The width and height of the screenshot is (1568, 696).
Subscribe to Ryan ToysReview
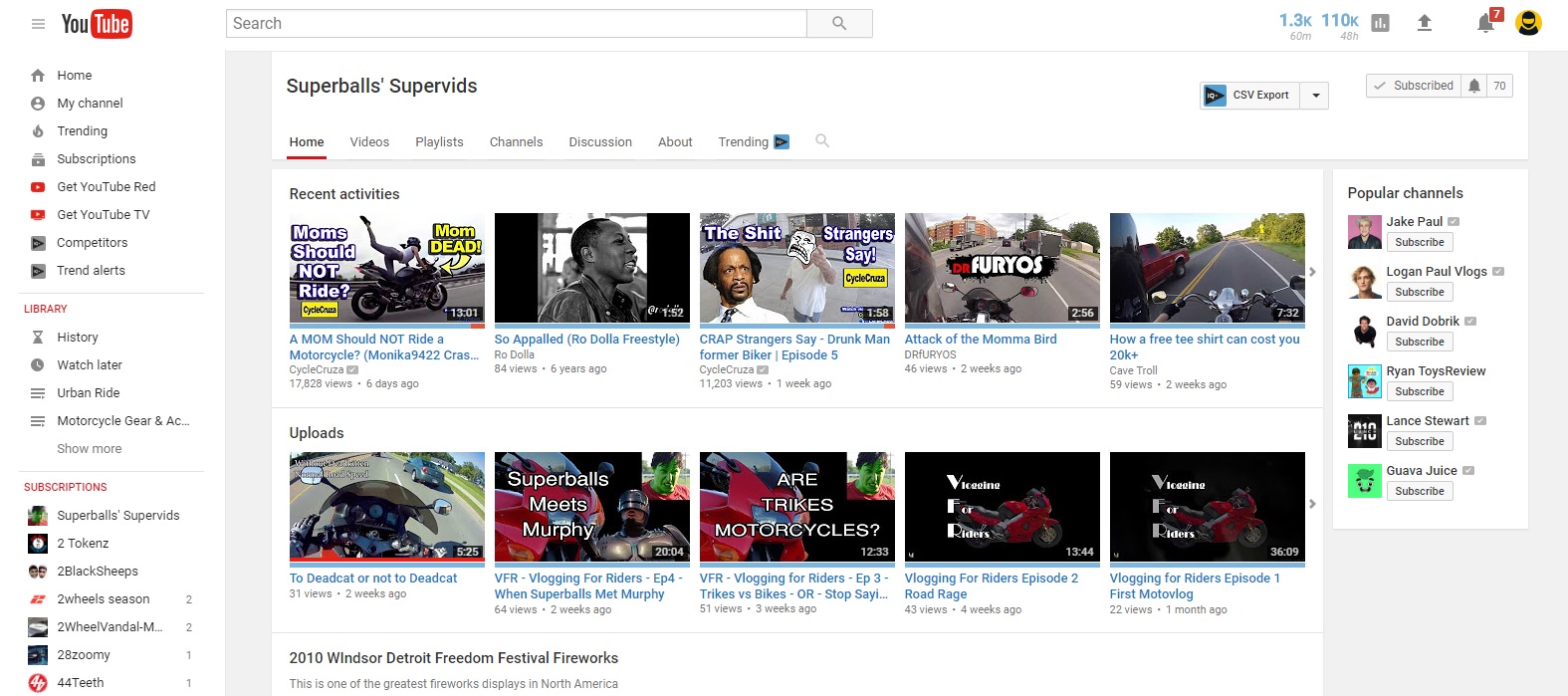1420,391
